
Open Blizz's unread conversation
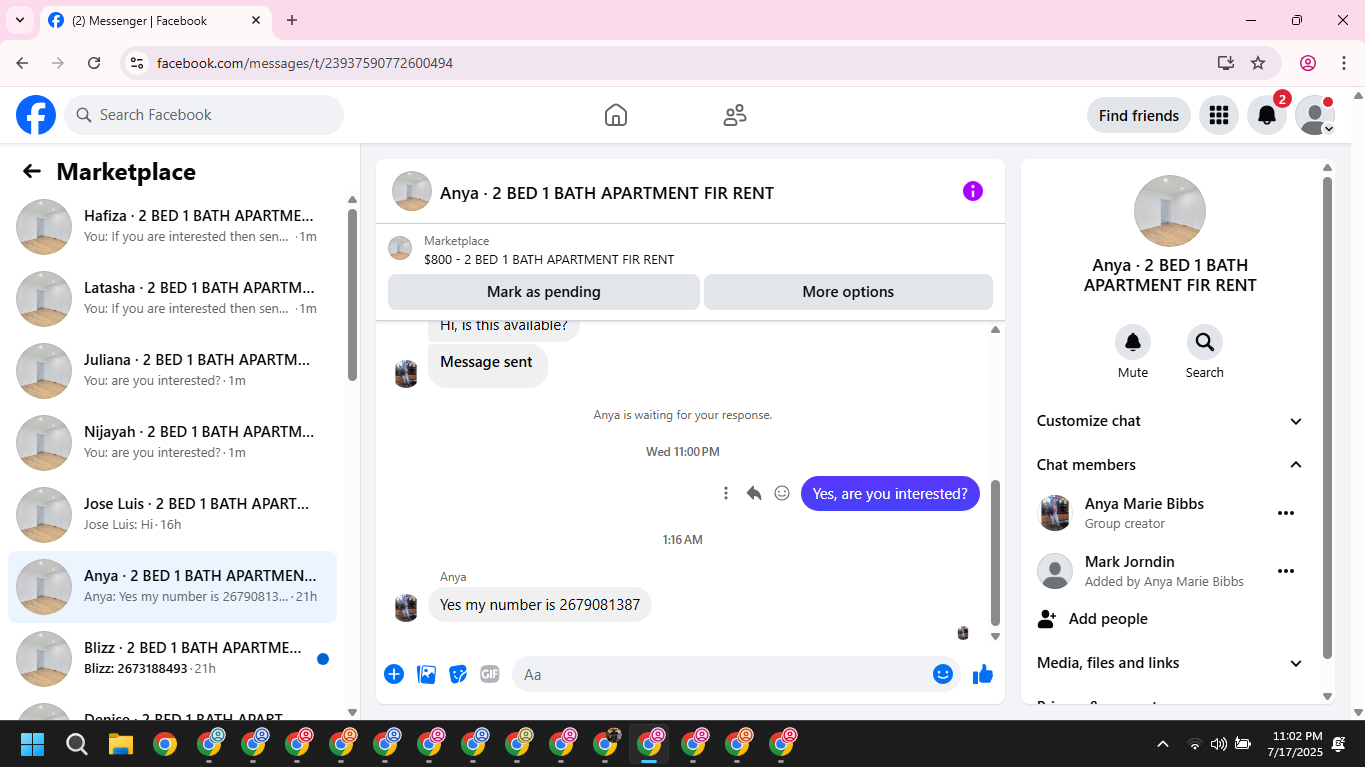pos(172,658)
